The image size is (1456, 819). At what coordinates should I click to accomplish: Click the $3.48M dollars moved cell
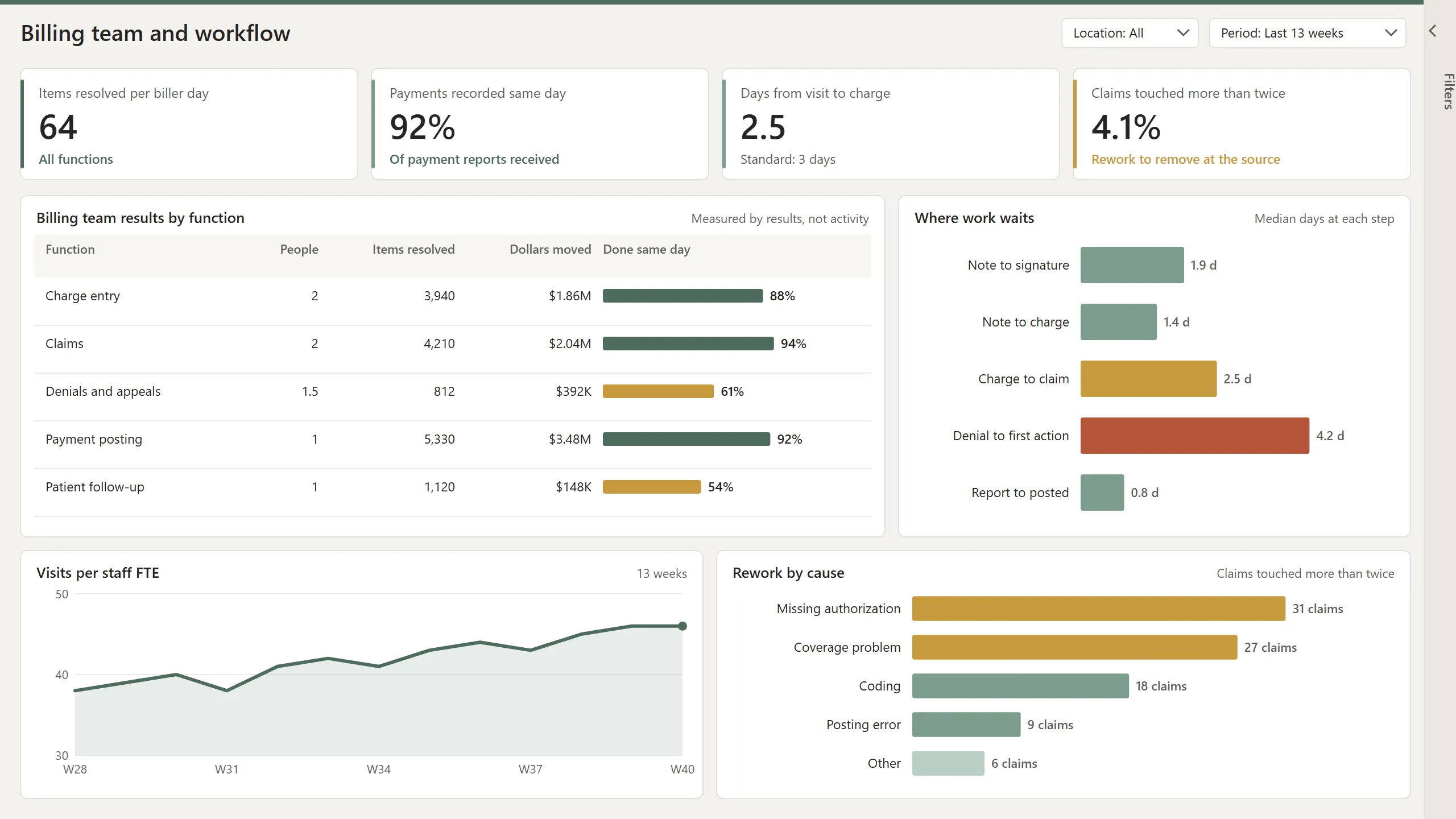(x=570, y=439)
